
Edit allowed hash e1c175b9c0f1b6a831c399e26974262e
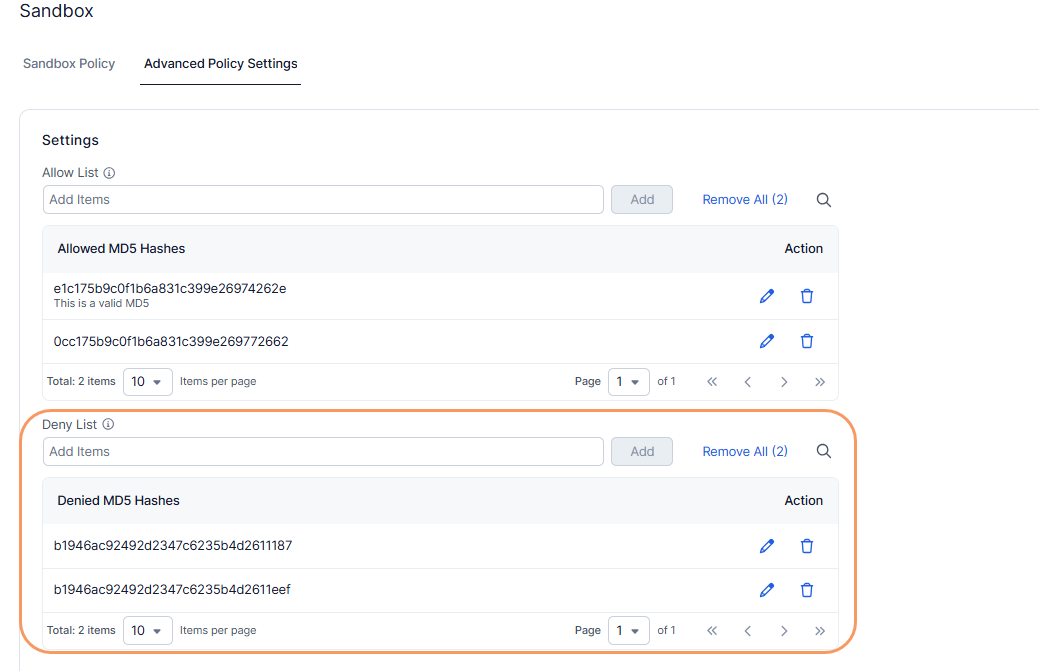pos(767,296)
